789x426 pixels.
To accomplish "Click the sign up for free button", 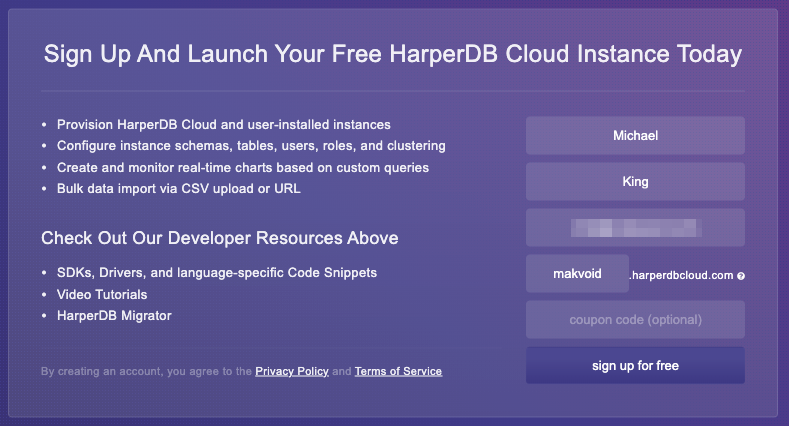I will (635, 366).
